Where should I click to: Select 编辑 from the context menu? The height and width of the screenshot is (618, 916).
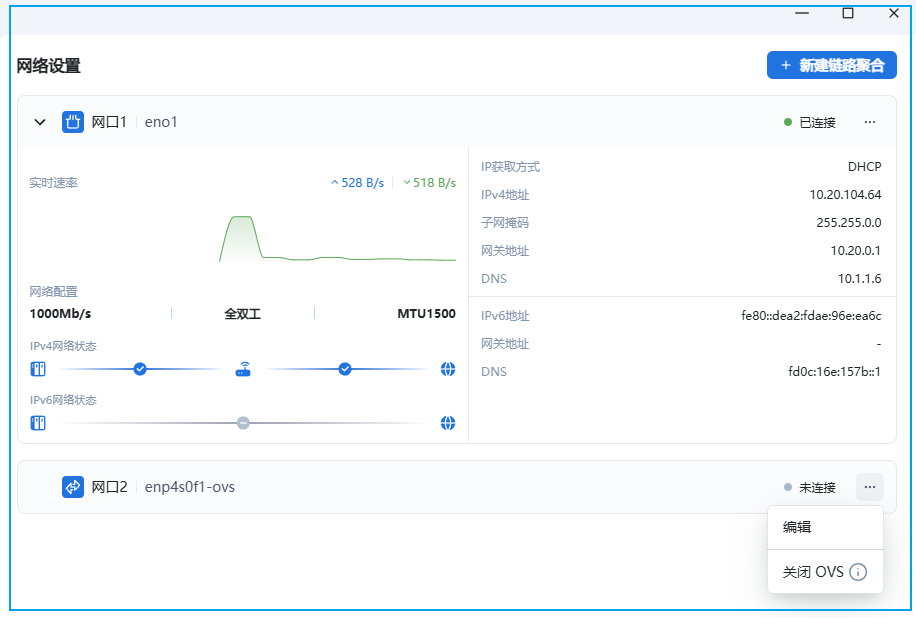pos(825,527)
